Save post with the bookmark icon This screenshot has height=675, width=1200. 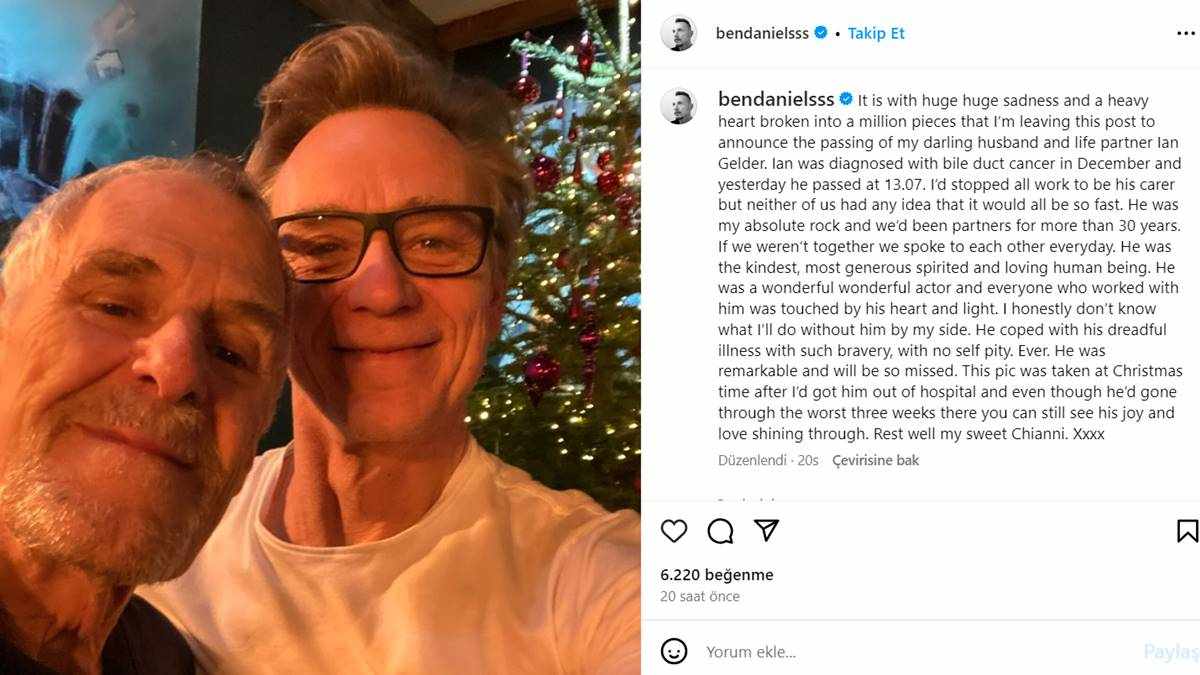1187,531
